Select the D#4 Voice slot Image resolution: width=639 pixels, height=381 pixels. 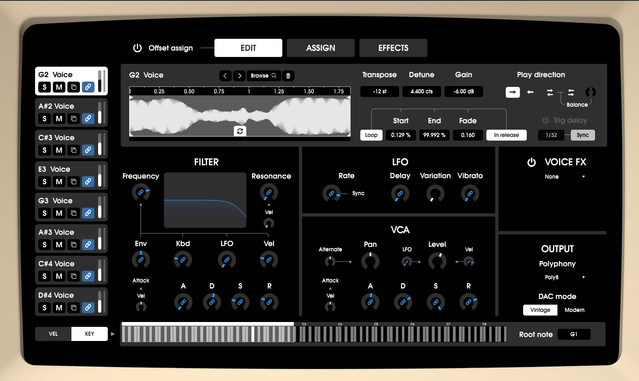[x=71, y=302]
